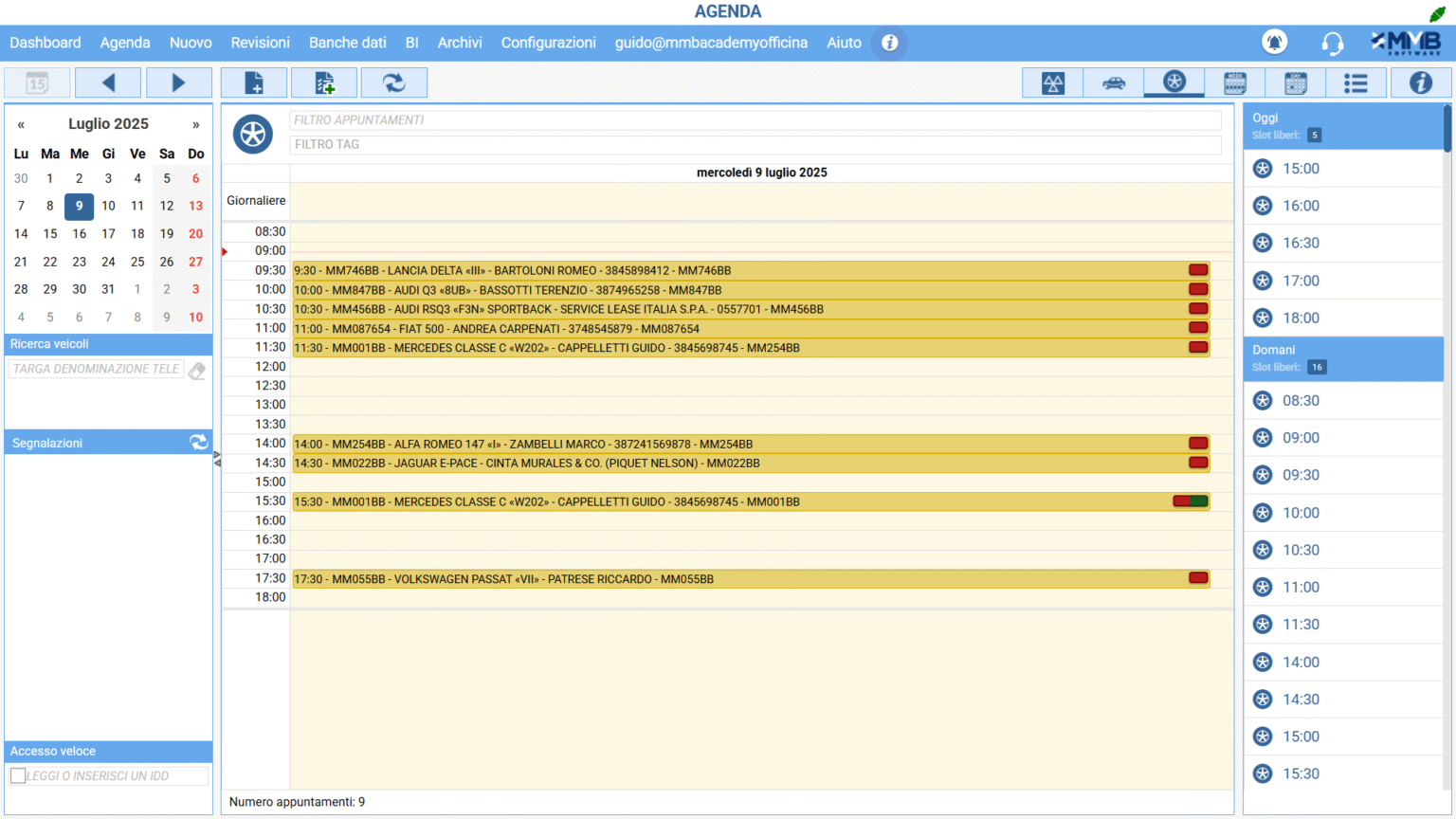This screenshot has width=1456, height=819.
Task: Click the new appointment document icon
Action: click(254, 83)
